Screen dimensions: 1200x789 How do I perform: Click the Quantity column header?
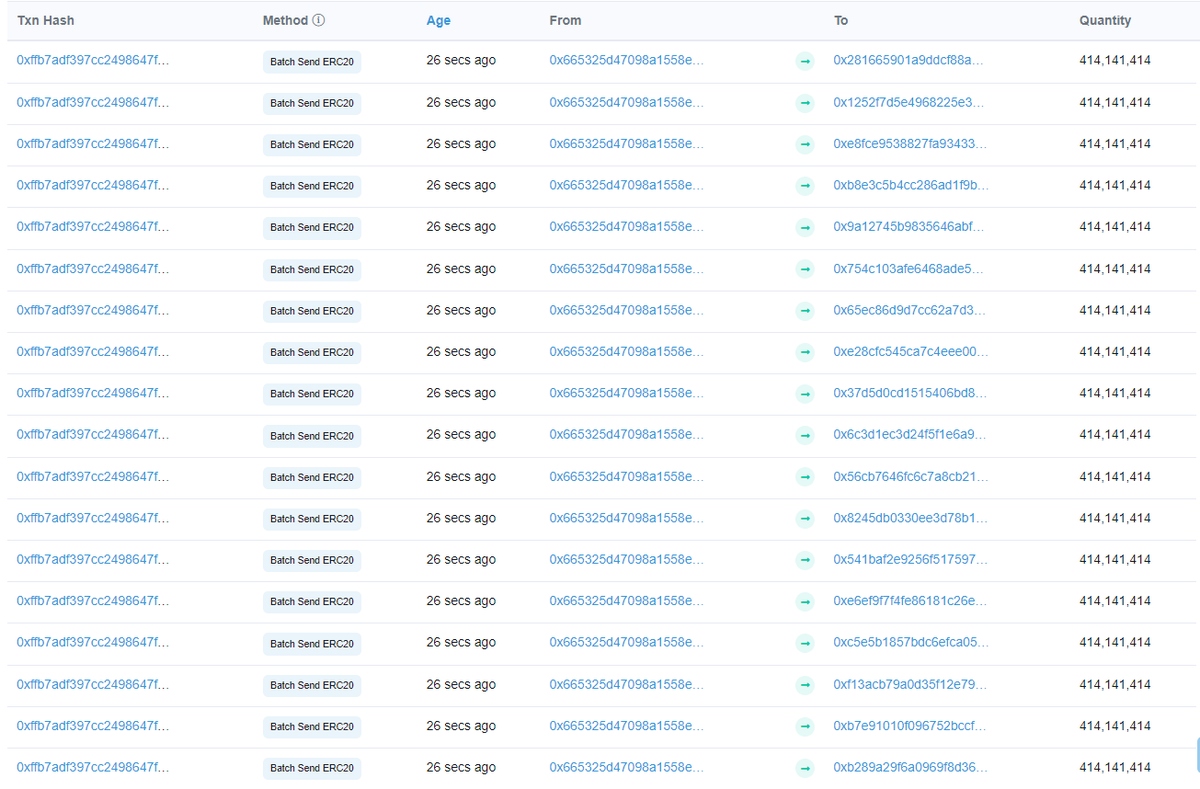click(1105, 20)
